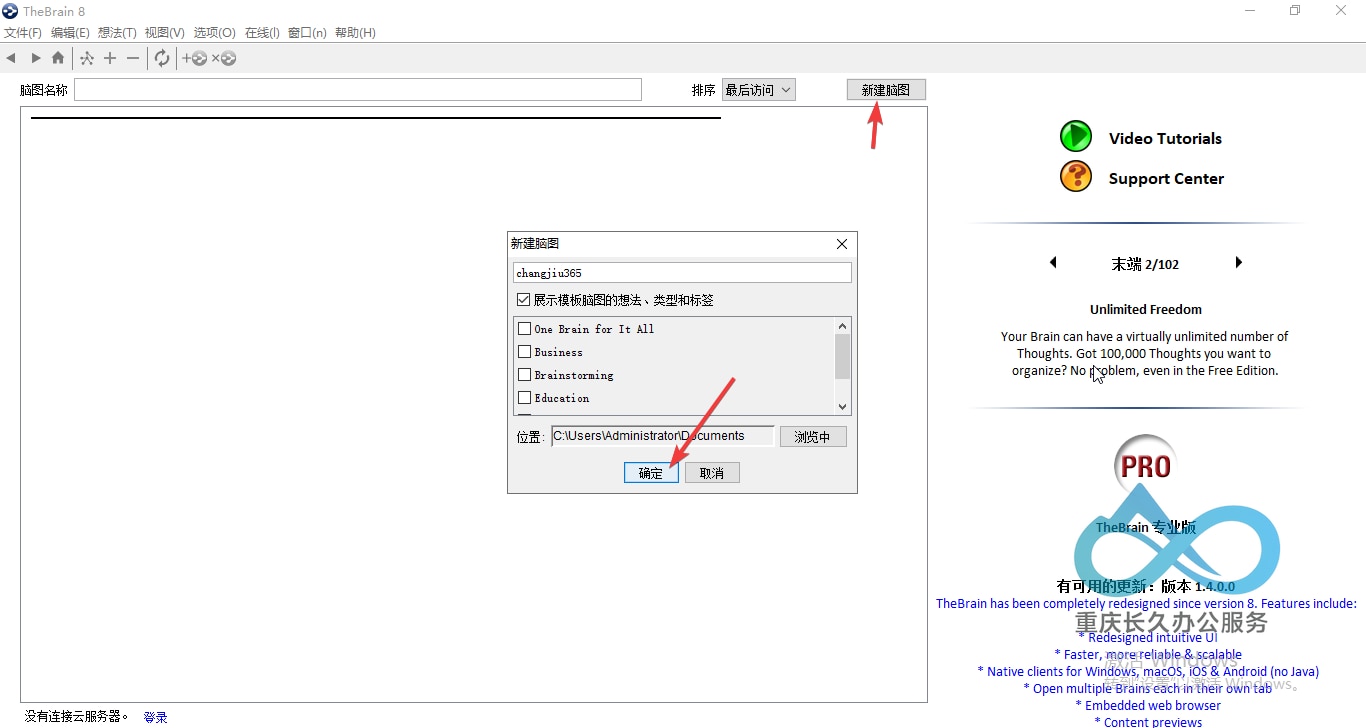Check the Education template checkbox
Image resolution: width=1366 pixels, height=728 pixels.
point(524,398)
